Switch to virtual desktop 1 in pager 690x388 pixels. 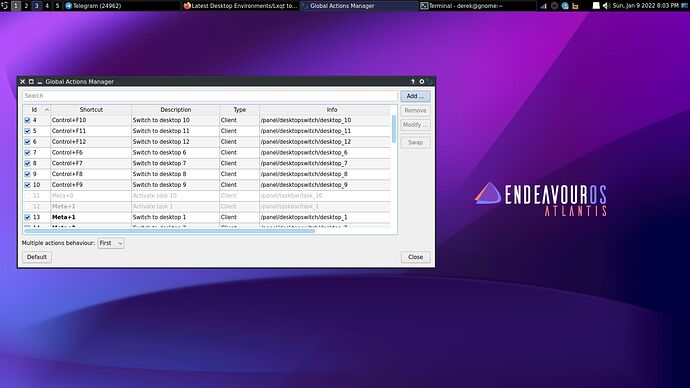tap(16, 6)
